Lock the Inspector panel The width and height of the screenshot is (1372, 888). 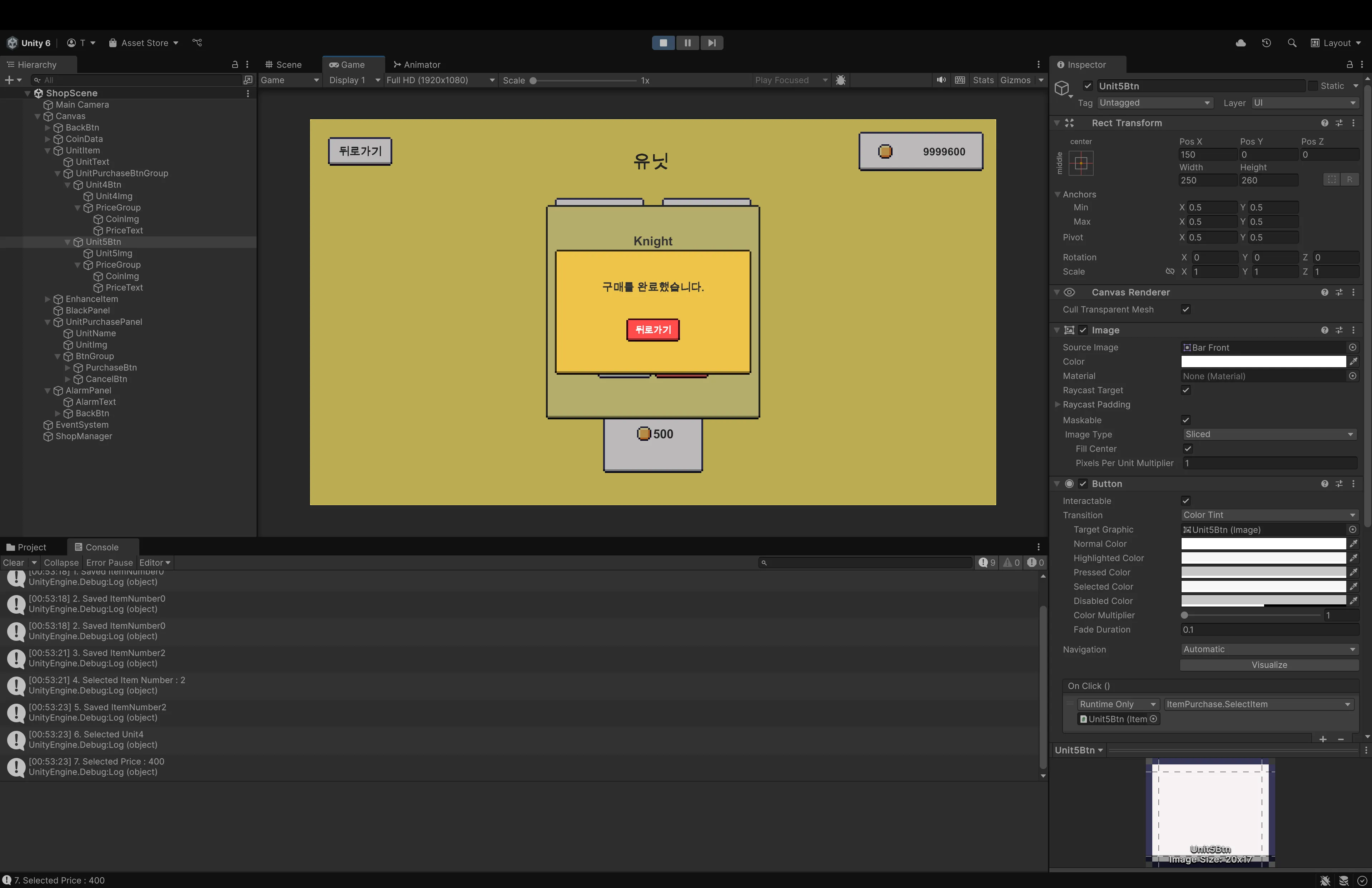(1349, 65)
